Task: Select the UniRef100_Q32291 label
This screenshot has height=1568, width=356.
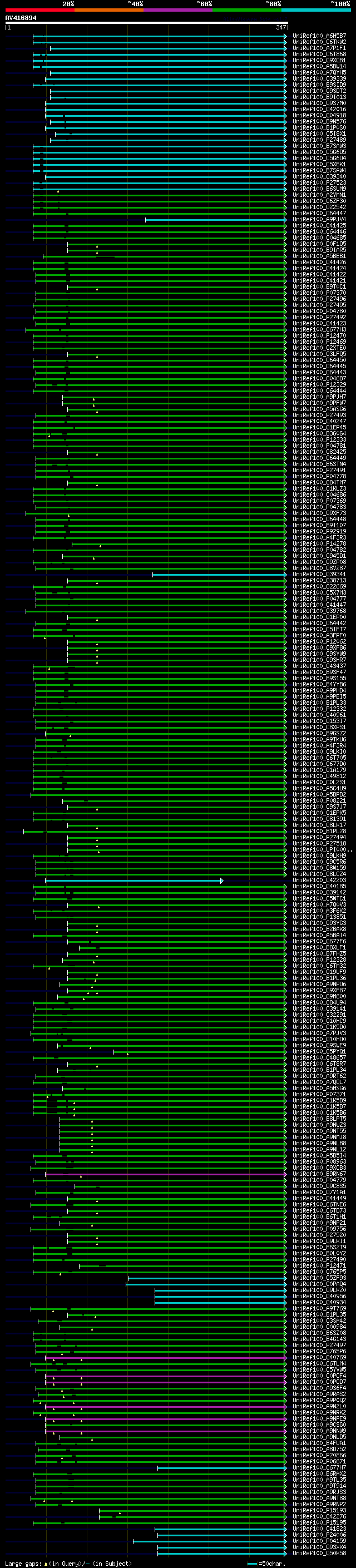Action: (x=319, y=1015)
